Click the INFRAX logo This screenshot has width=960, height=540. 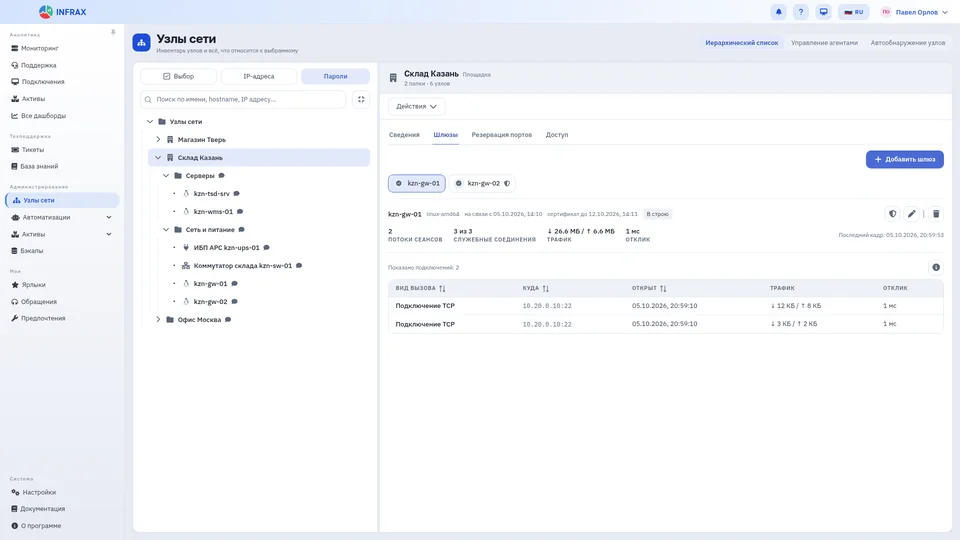(x=62, y=12)
